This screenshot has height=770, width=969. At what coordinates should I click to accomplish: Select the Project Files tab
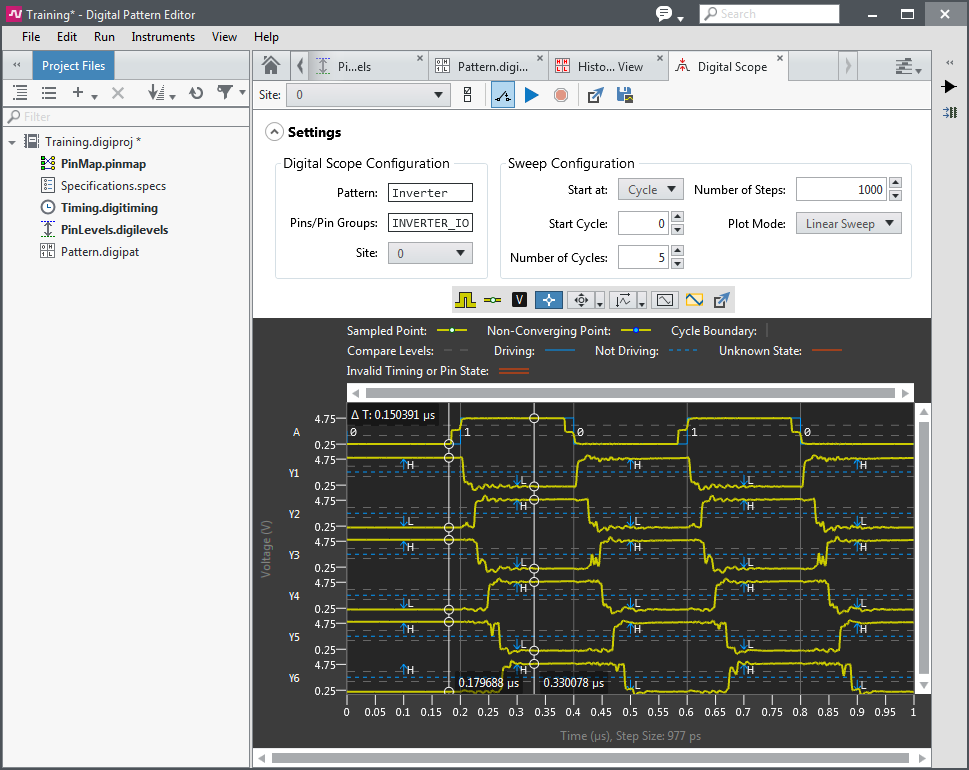coord(74,66)
